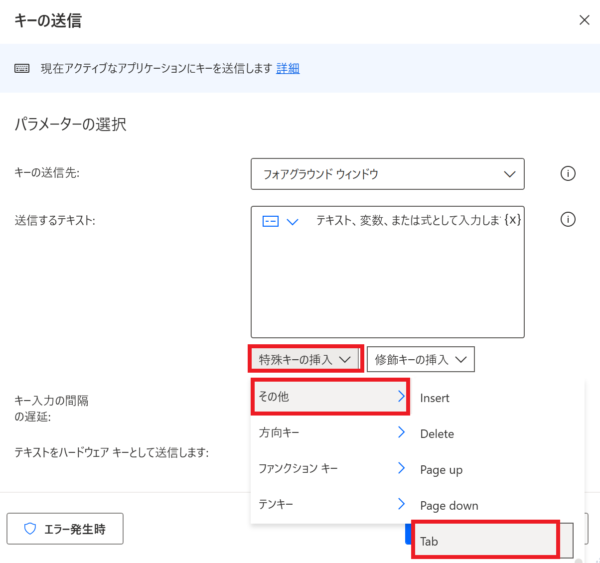Click the info icon beside 送信するテキスト
This screenshot has width=600, height=563.
(x=568, y=219)
